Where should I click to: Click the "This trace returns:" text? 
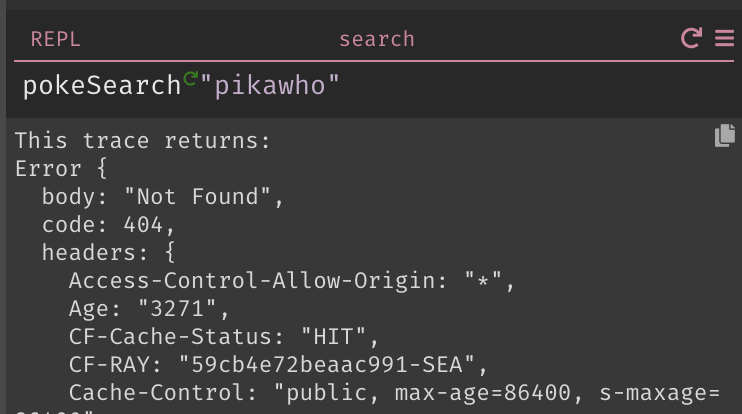(x=142, y=141)
